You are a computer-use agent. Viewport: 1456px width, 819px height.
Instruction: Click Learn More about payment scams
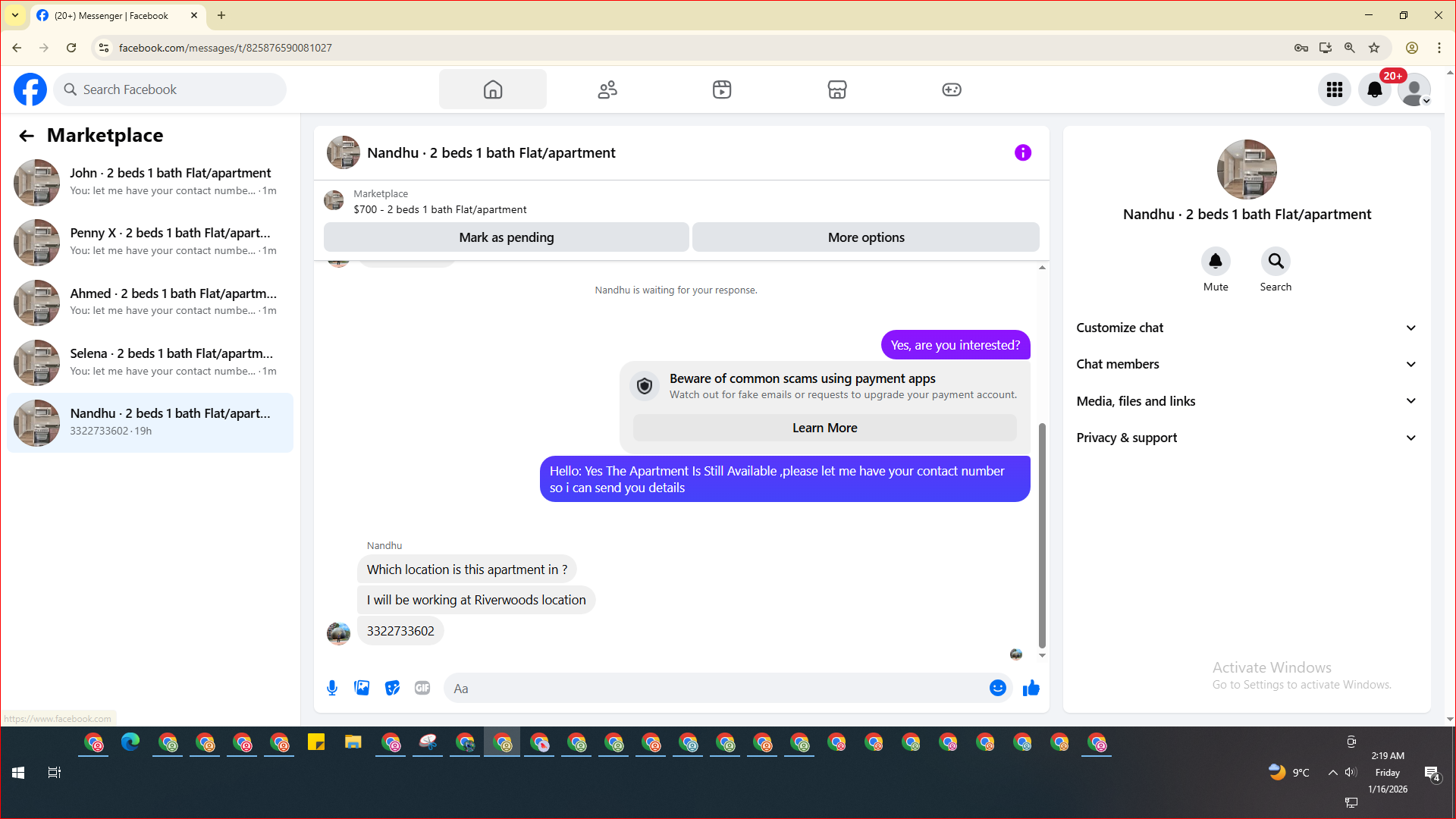pyautogui.click(x=824, y=428)
